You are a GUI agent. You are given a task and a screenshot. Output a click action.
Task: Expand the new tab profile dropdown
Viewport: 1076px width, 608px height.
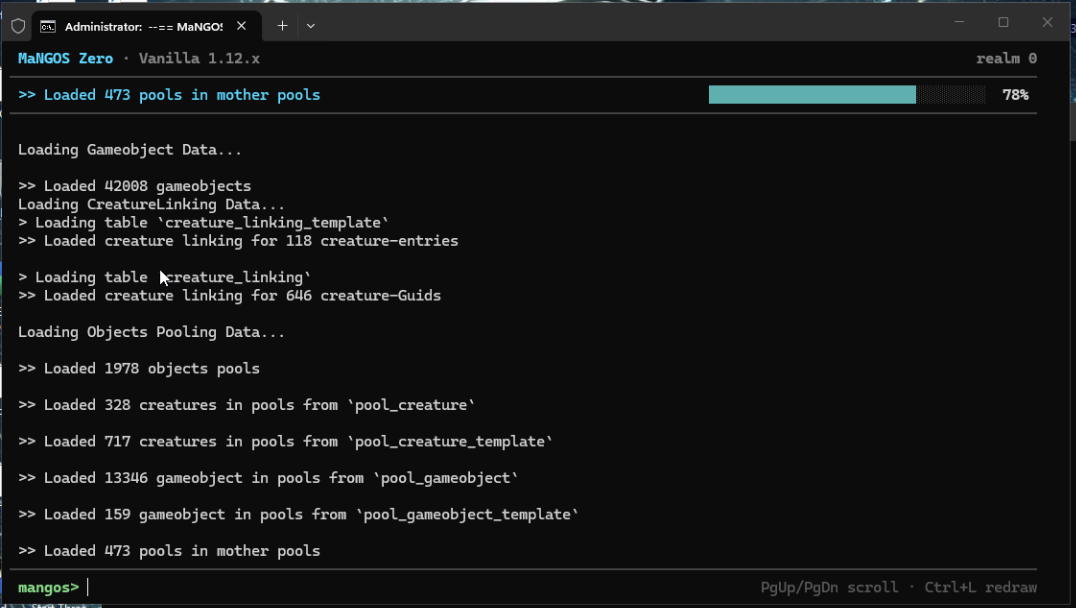[311, 26]
